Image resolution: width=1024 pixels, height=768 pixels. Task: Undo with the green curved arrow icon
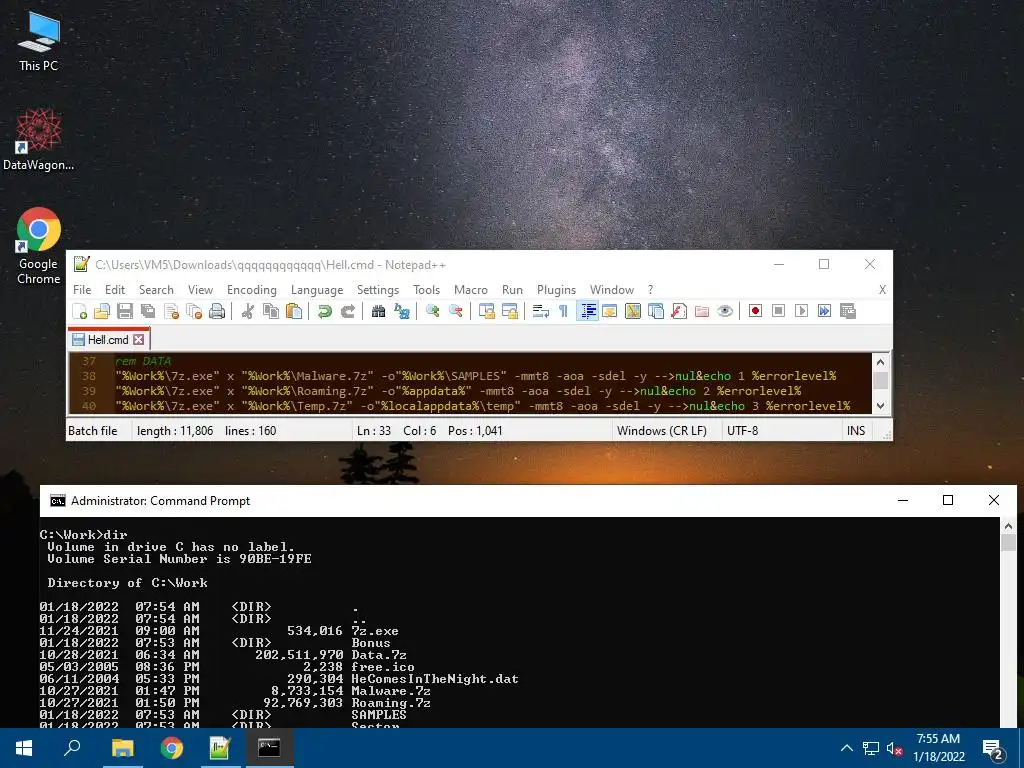[325, 312]
